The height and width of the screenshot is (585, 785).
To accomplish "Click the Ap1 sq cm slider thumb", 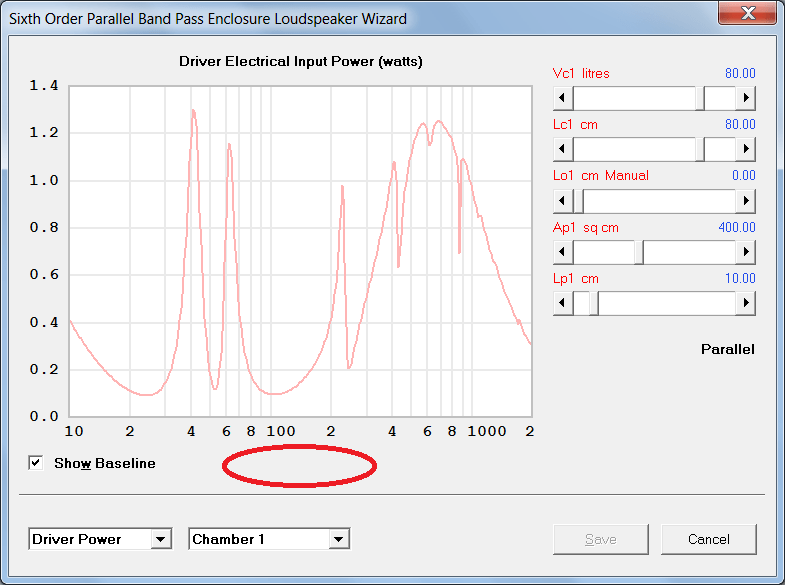I will click(639, 252).
